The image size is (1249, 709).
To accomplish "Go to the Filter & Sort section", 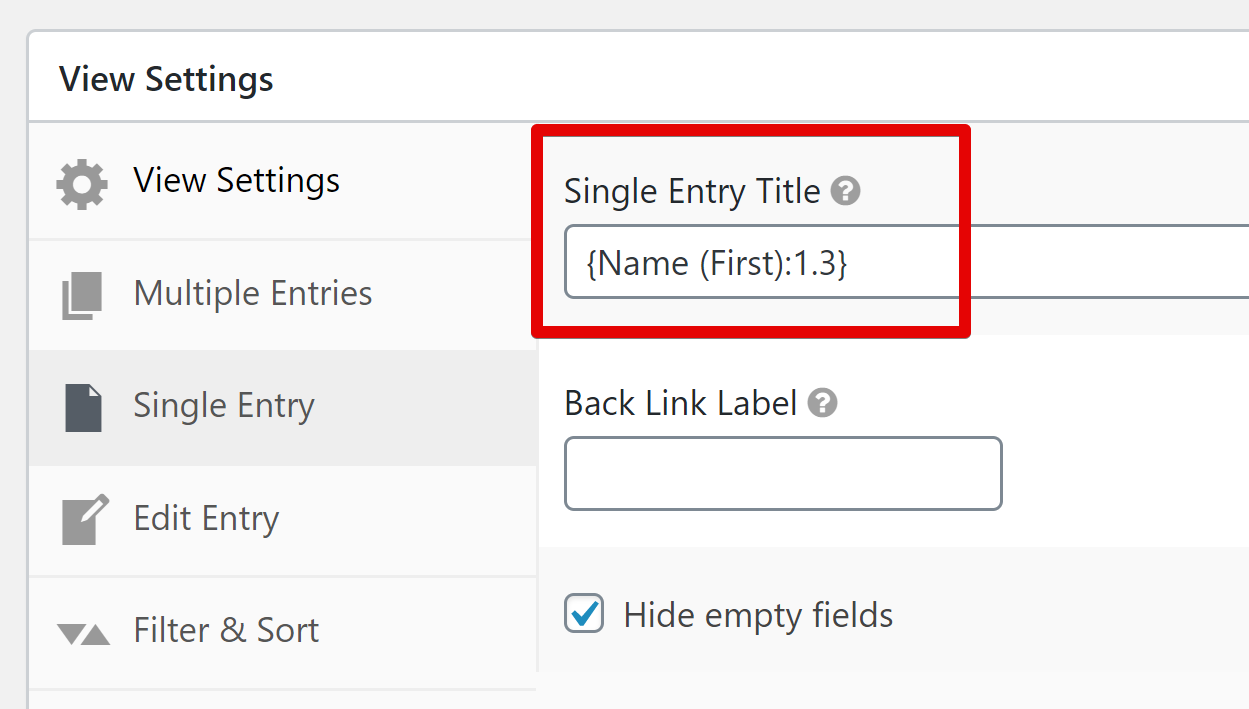I will click(225, 629).
